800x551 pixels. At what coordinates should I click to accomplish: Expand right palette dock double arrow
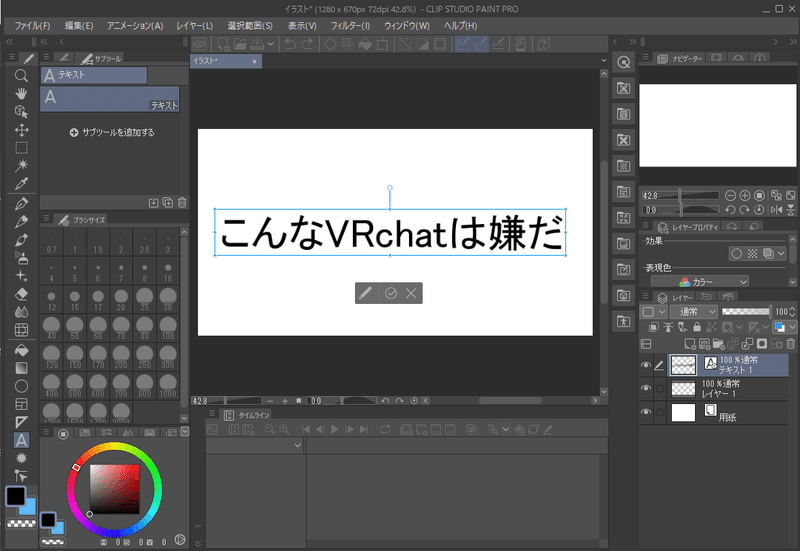click(793, 42)
